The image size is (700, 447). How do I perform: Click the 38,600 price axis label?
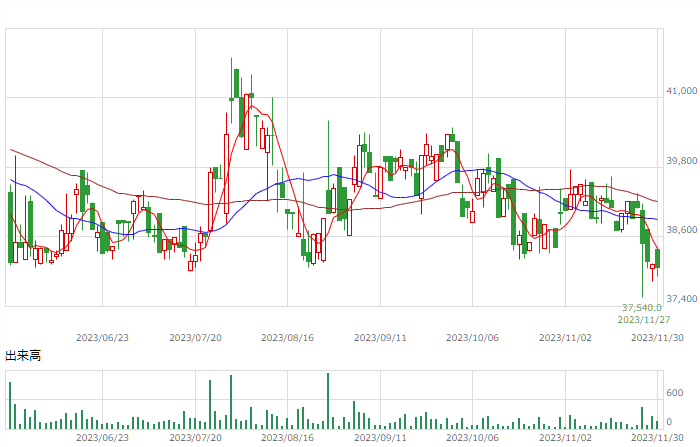point(681,230)
